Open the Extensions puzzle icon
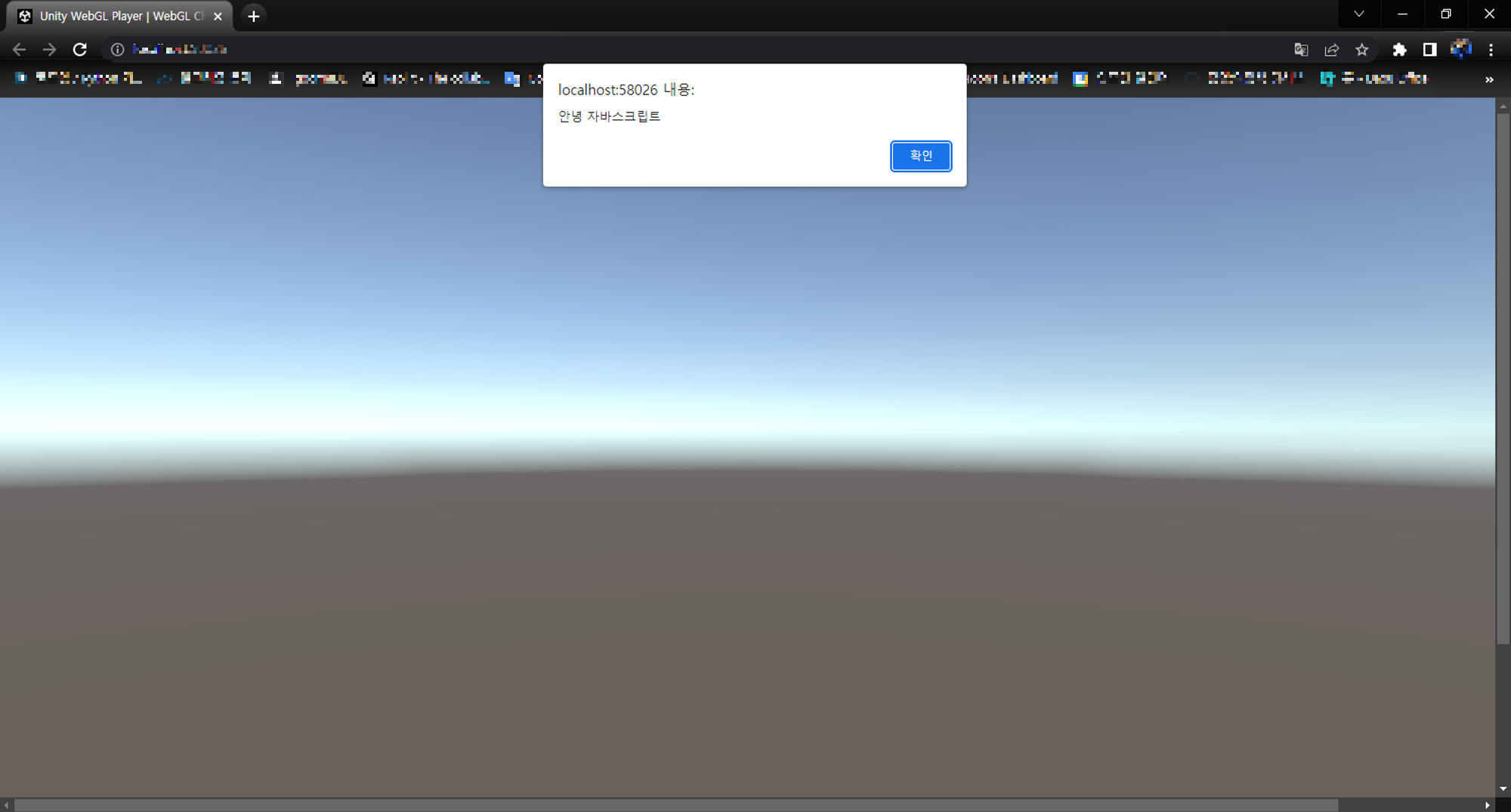Image resolution: width=1511 pixels, height=812 pixels. 1399,49
